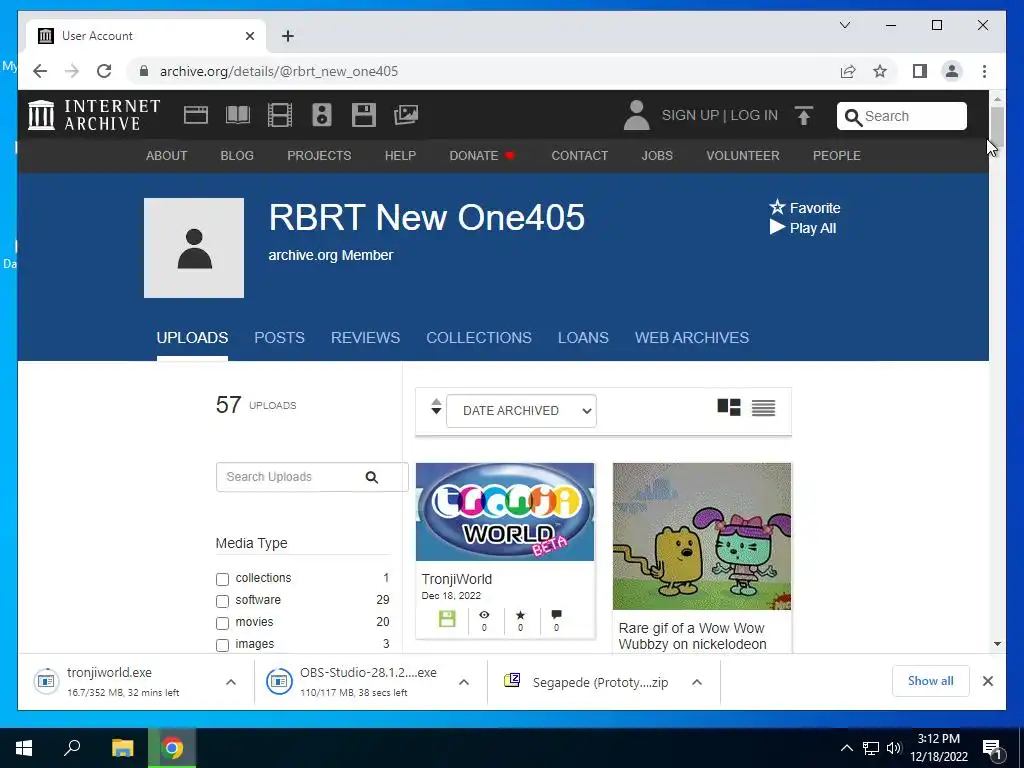Open the Wayback Machine web icon
1024x768 pixels.
(x=196, y=115)
